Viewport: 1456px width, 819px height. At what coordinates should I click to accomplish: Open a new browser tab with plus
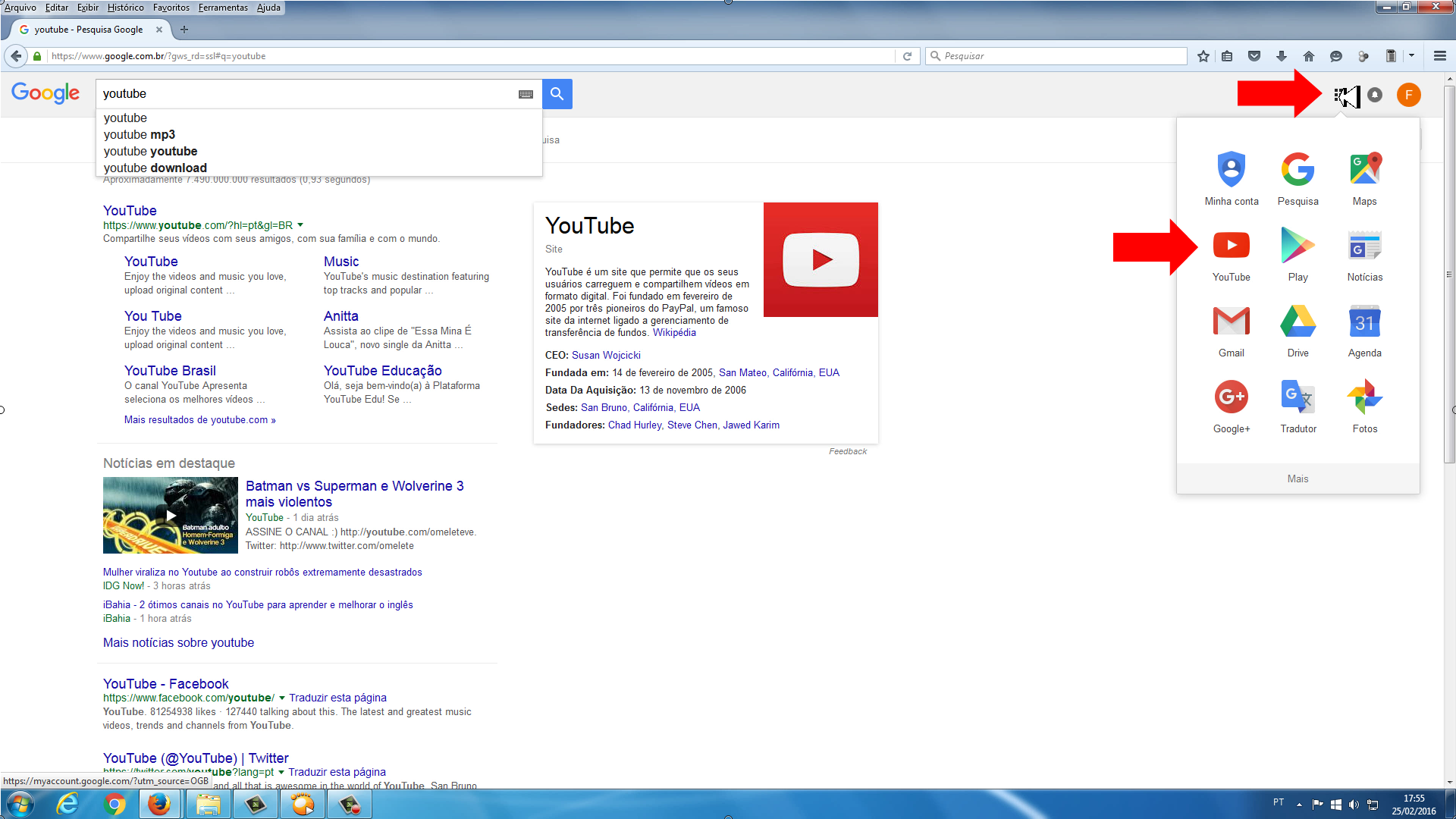184,30
